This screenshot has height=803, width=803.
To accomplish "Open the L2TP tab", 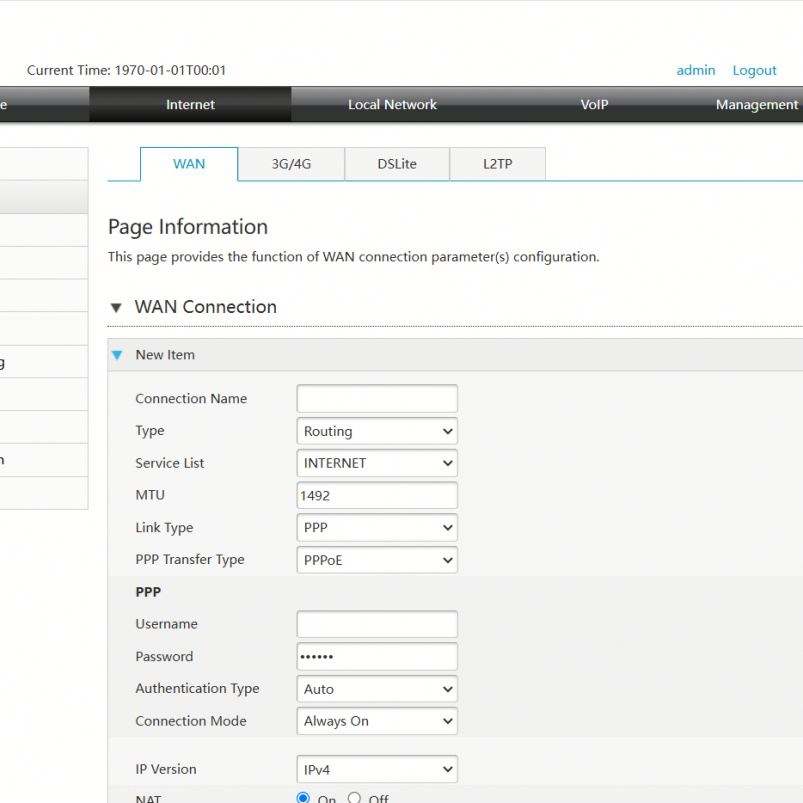I will 497,164.
